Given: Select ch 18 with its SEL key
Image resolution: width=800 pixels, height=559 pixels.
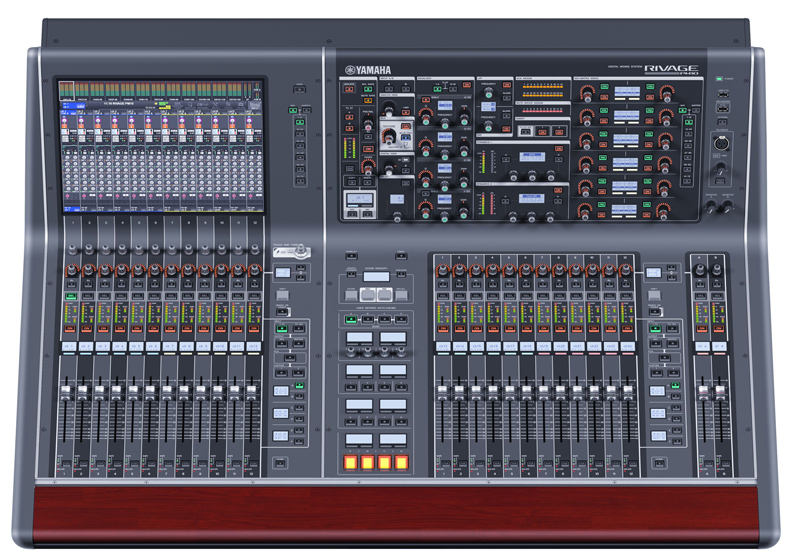Looking at the screenshot, I should click(x=526, y=296).
